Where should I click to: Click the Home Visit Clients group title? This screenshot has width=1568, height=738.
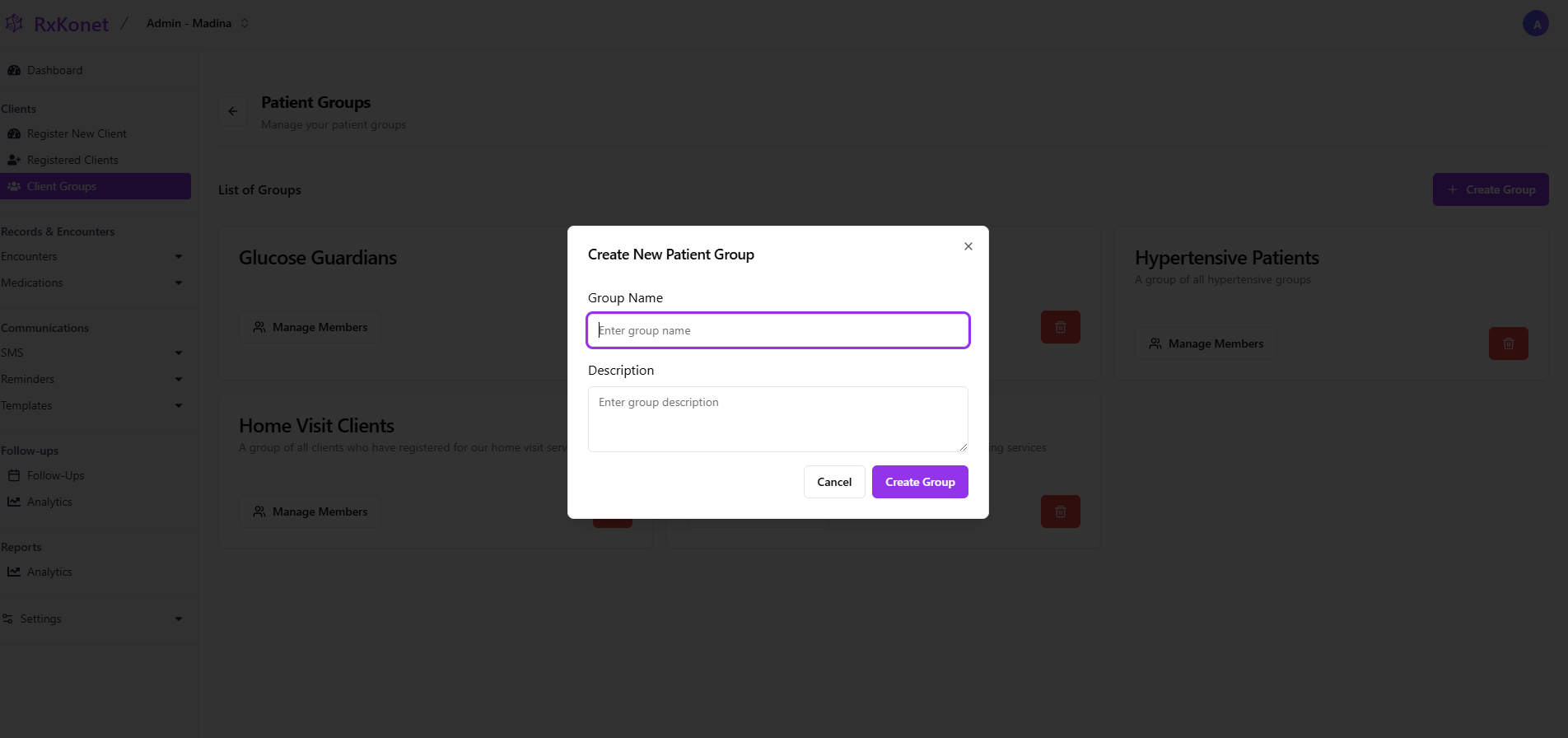316,426
